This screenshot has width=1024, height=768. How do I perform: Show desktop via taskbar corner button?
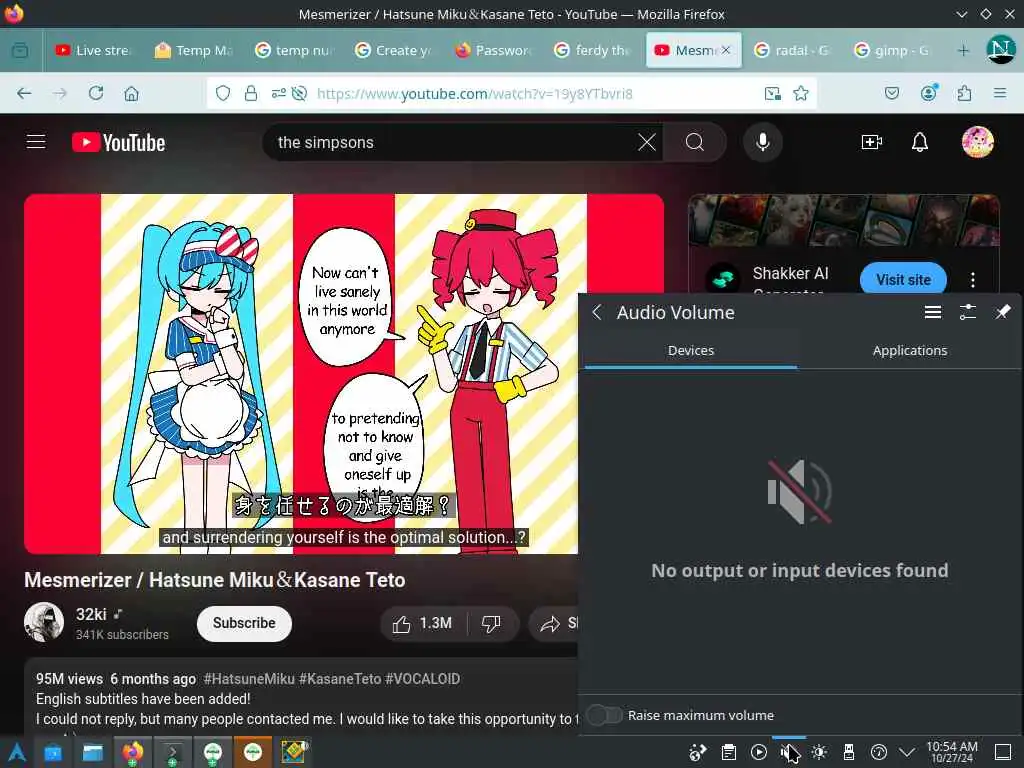pyautogui.click(x=1003, y=752)
